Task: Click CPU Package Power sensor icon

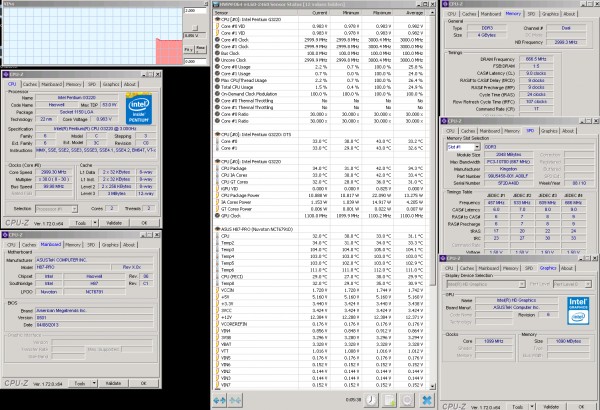Action: (x=217, y=195)
